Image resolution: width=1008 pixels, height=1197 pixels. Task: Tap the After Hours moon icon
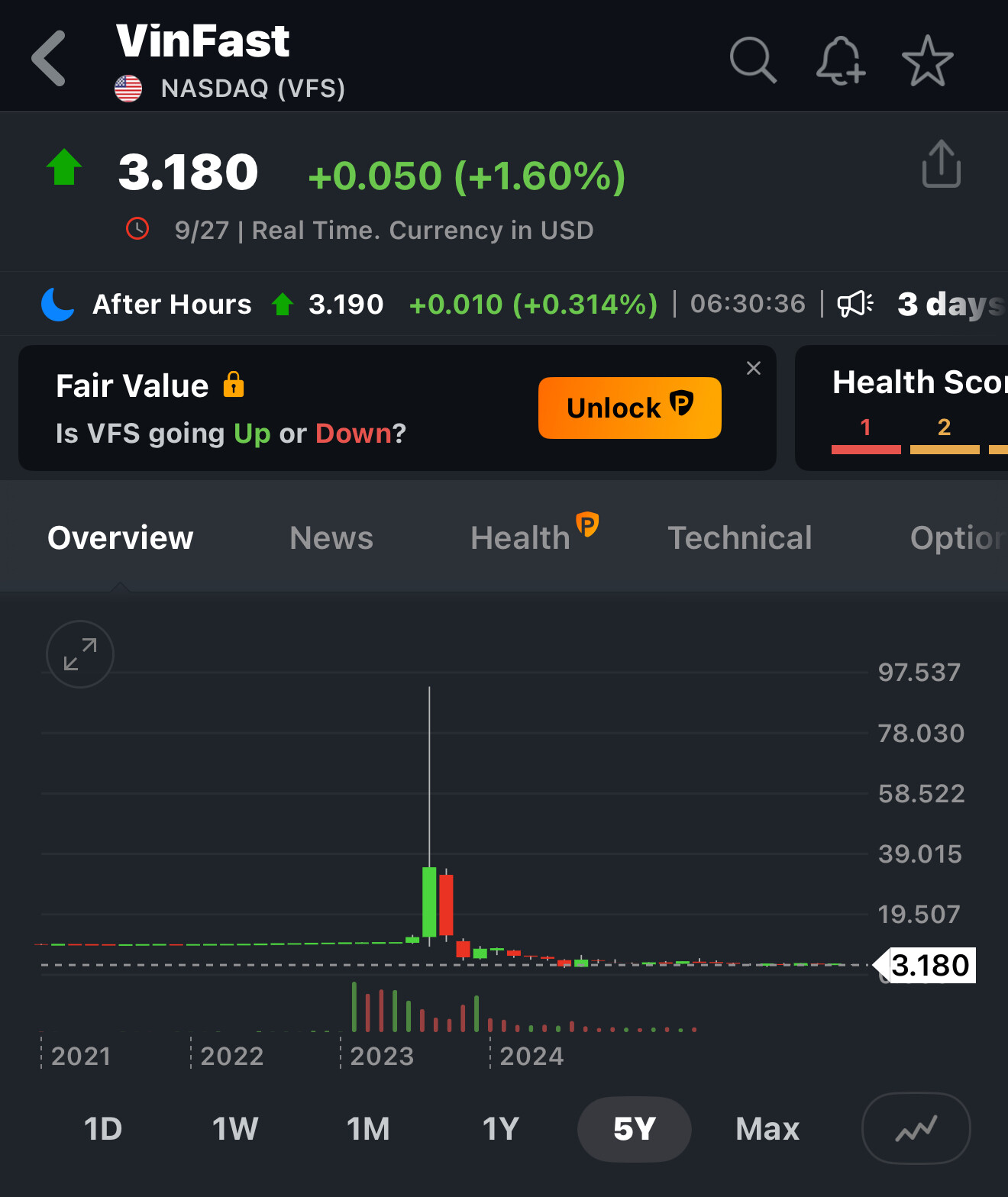pos(58,304)
